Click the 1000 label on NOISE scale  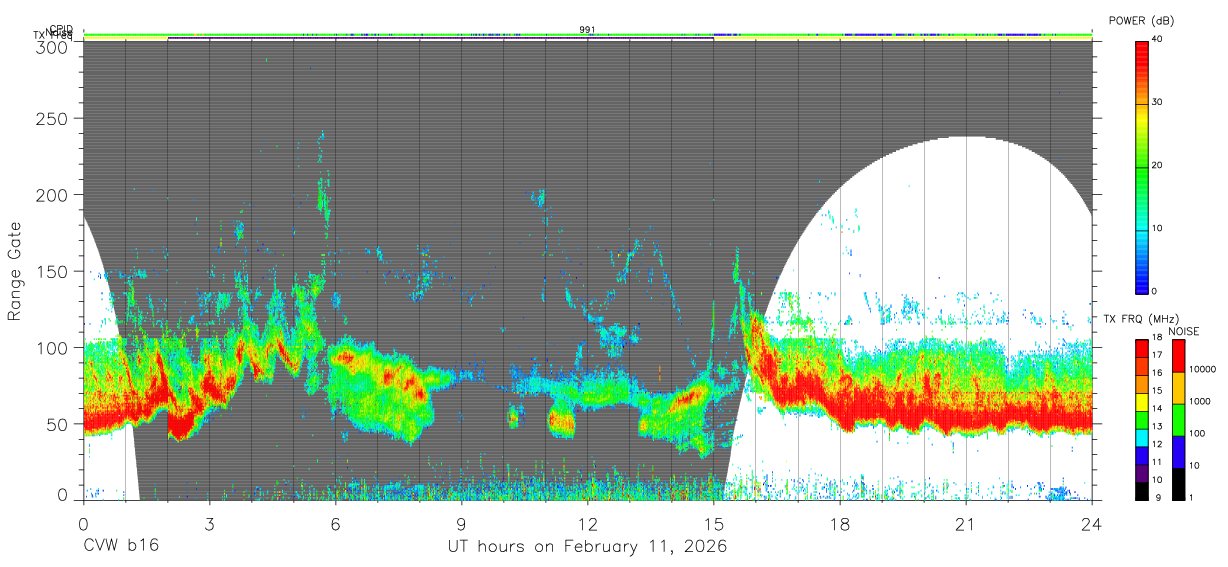point(1198,401)
